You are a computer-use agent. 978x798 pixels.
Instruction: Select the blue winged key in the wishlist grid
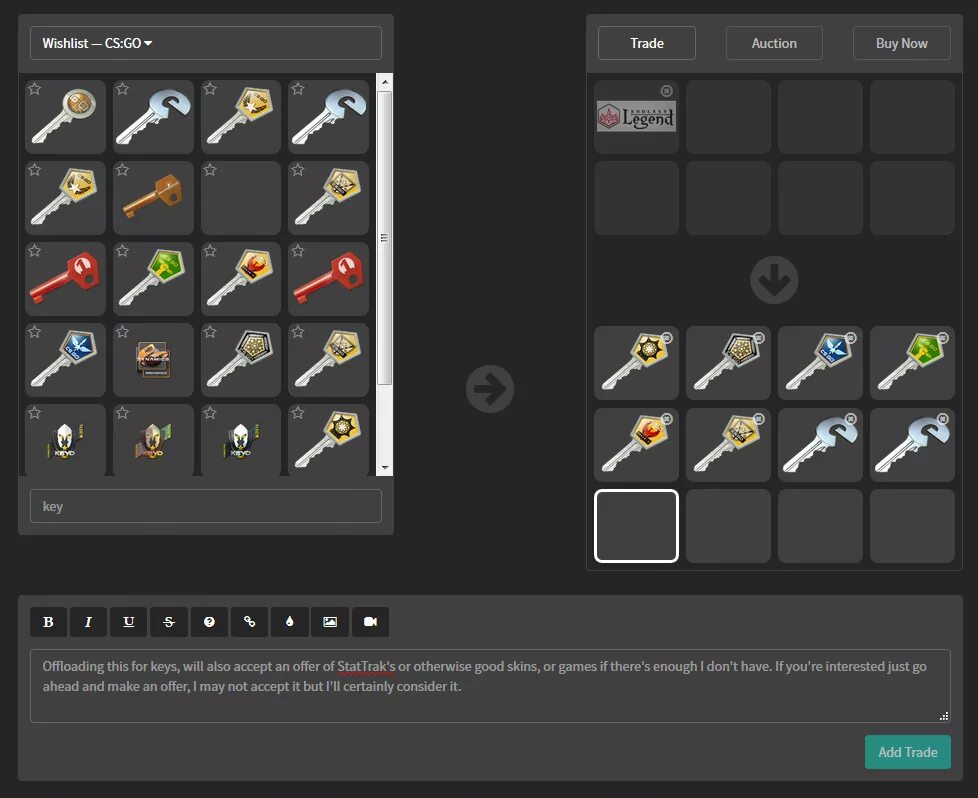[x=65, y=360]
